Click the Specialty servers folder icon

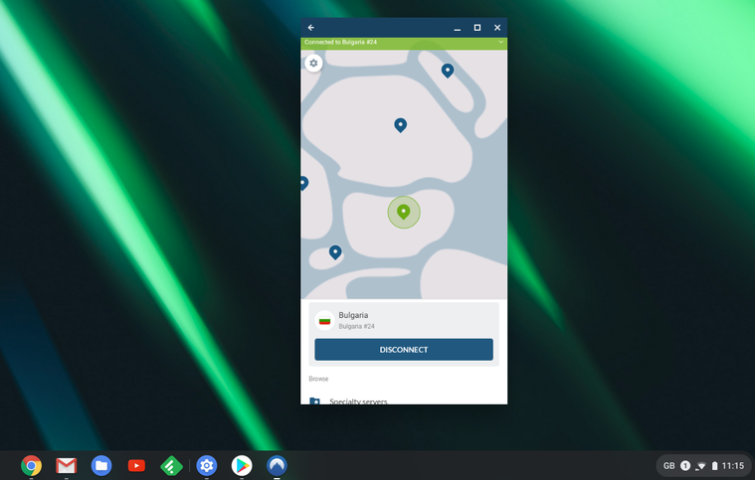click(x=314, y=401)
